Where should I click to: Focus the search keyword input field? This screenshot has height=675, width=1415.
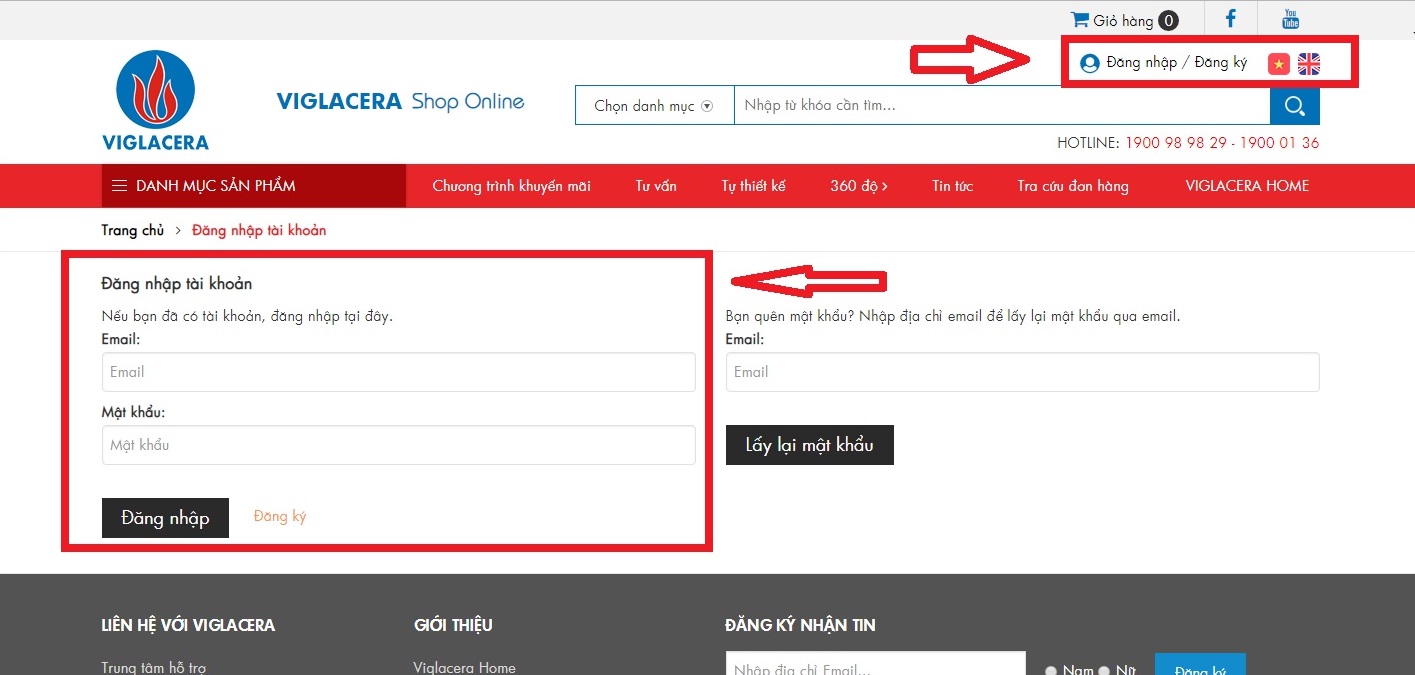1002,106
